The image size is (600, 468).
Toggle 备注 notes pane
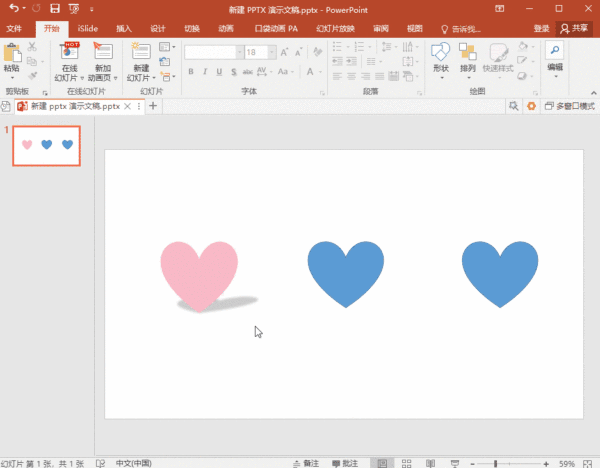306,463
